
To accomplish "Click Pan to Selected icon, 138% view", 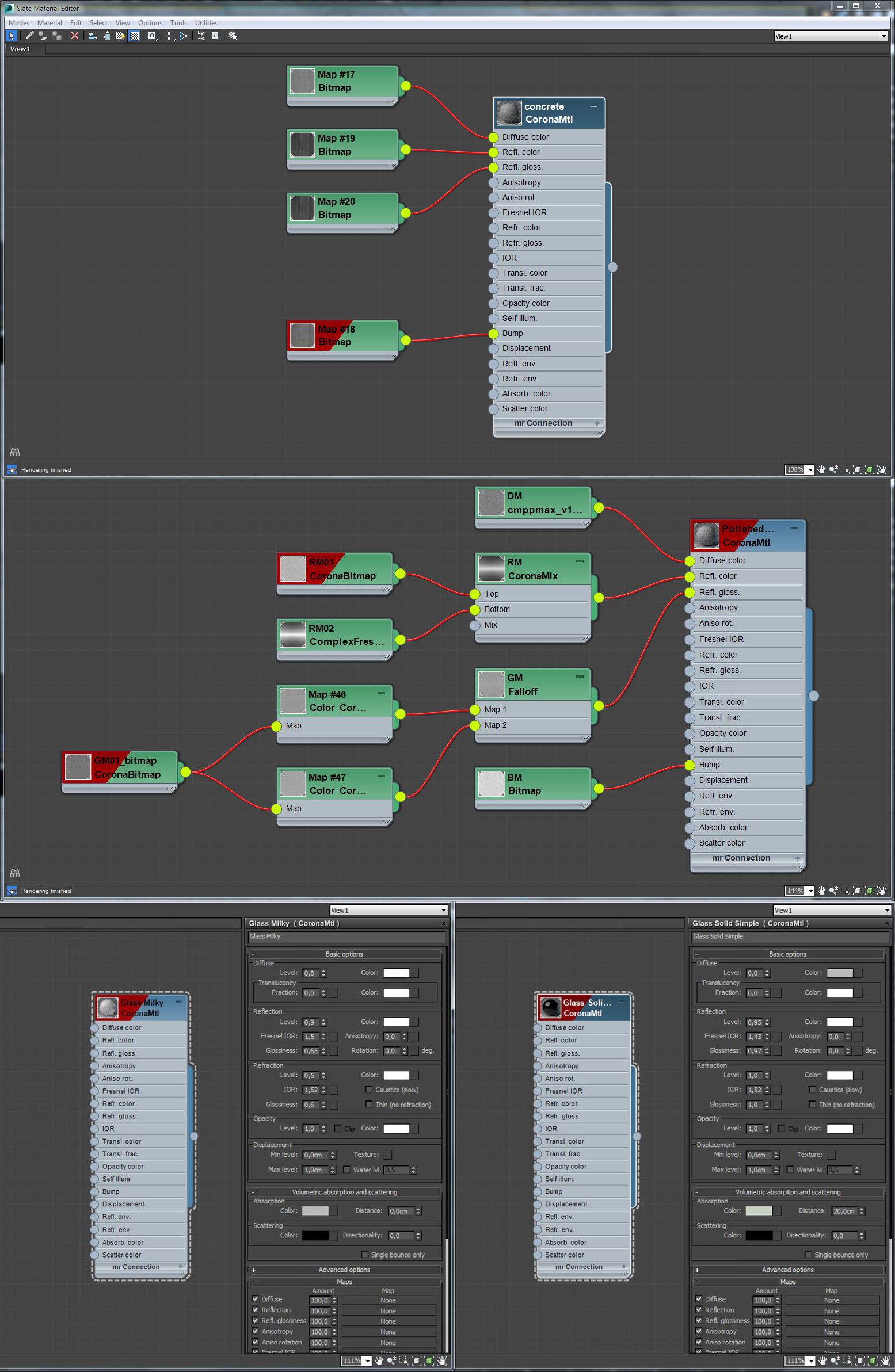I will pos(882,470).
